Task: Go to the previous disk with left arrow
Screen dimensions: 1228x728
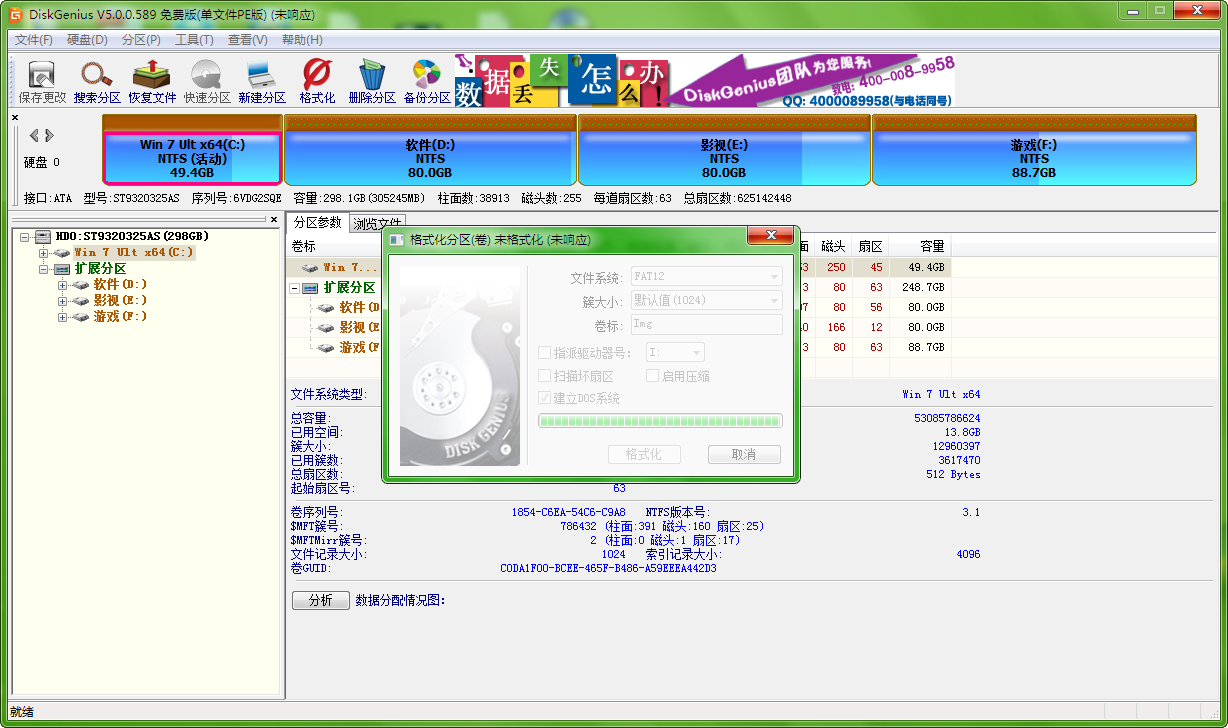Action: pyautogui.click(x=34, y=135)
